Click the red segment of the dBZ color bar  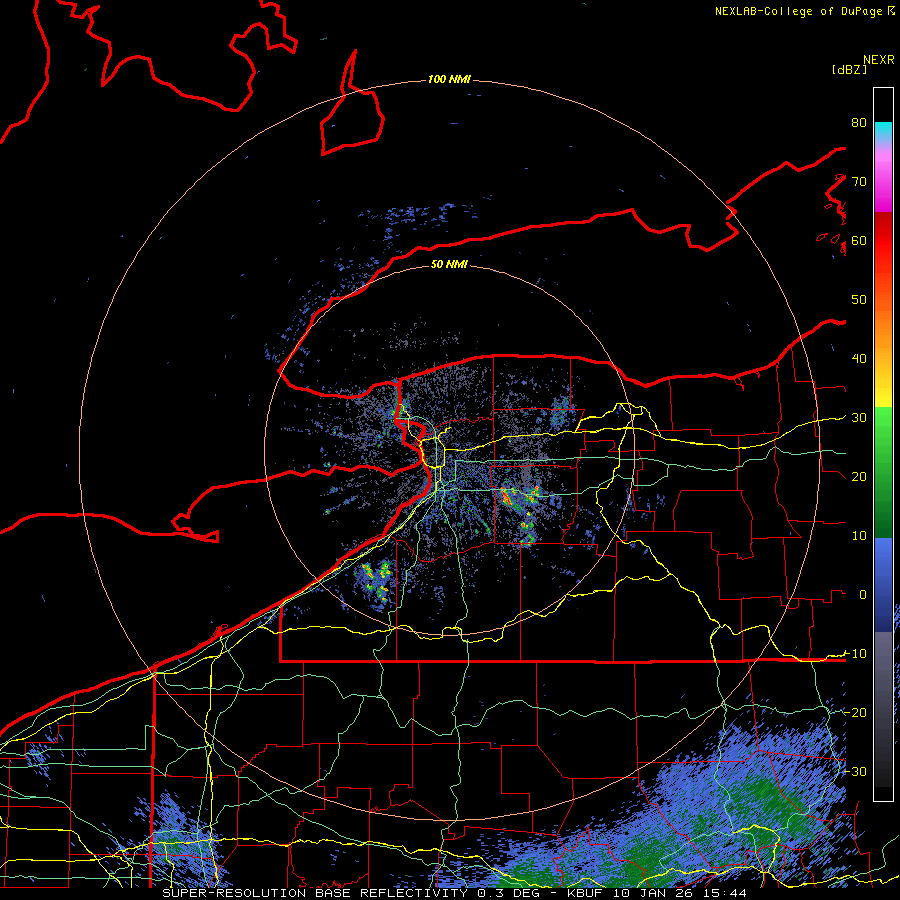pos(883,241)
